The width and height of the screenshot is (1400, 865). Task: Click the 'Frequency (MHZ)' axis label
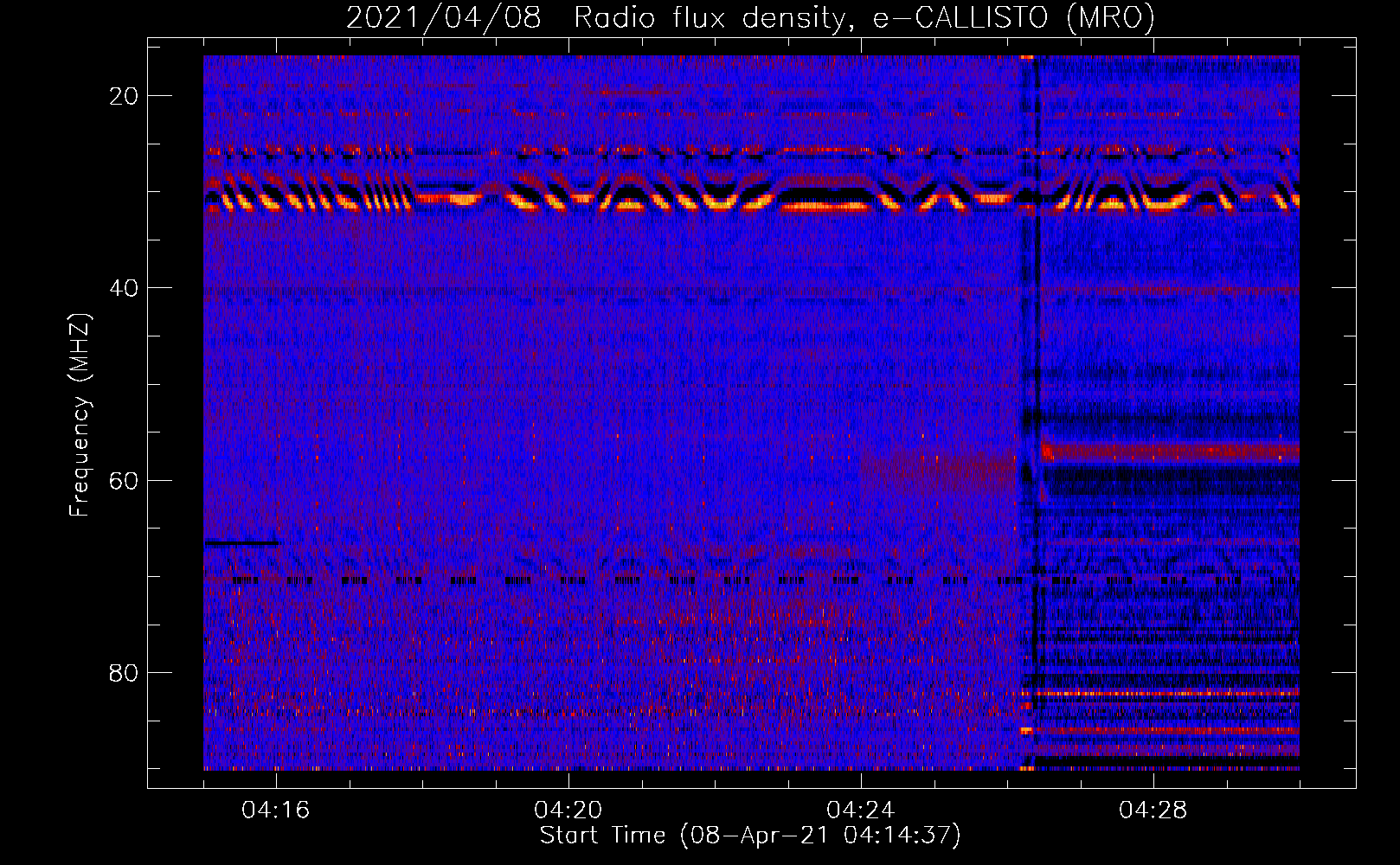point(80,415)
